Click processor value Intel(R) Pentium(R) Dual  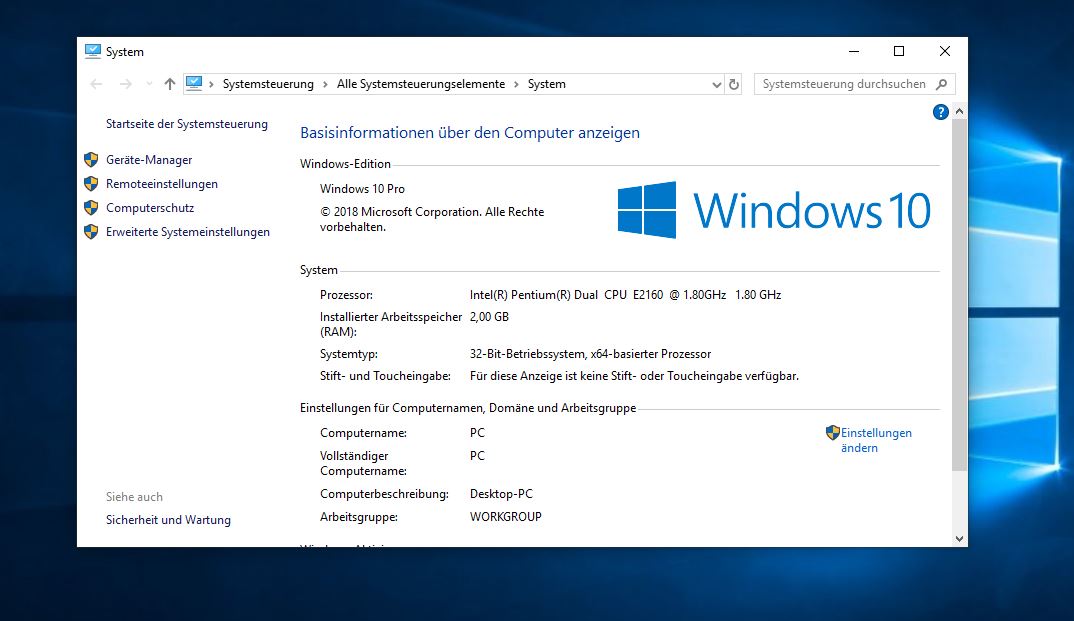click(x=625, y=295)
